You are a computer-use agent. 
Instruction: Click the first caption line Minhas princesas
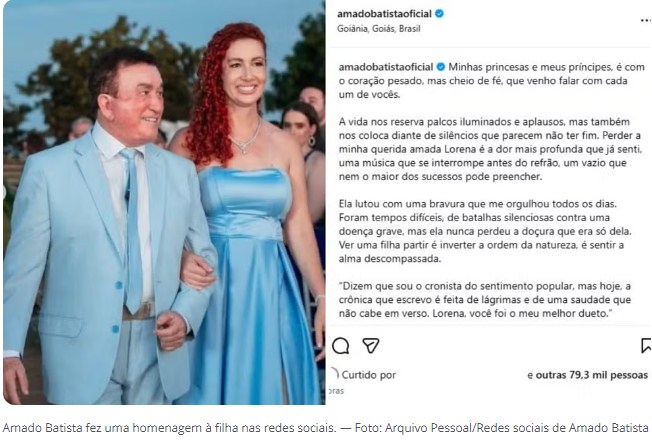[546, 67]
